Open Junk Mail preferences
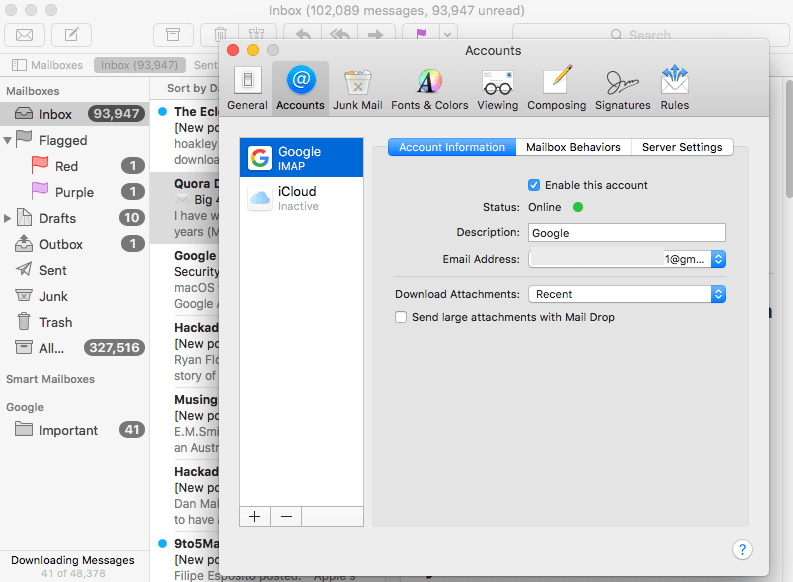This screenshot has width=793, height=582. 357,88
